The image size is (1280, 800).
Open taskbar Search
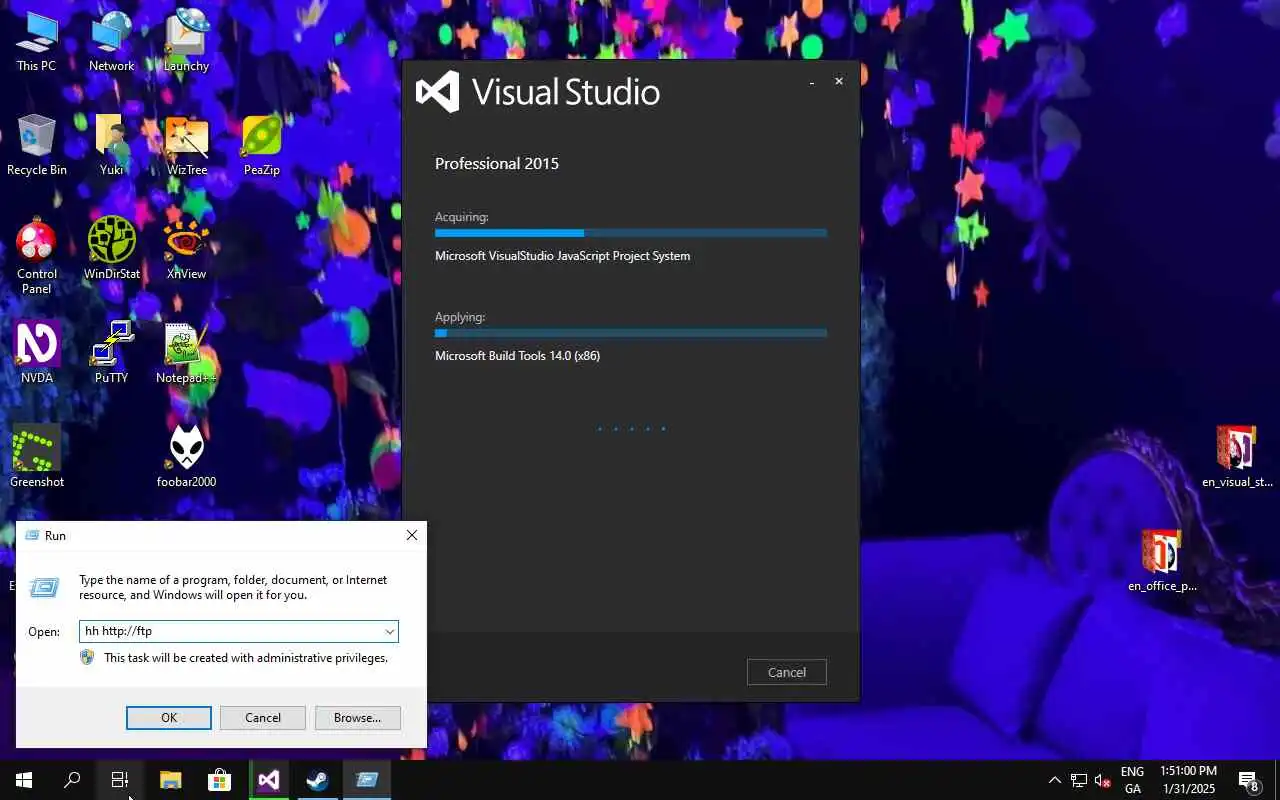pyautogui.click(x=72, y=780)
